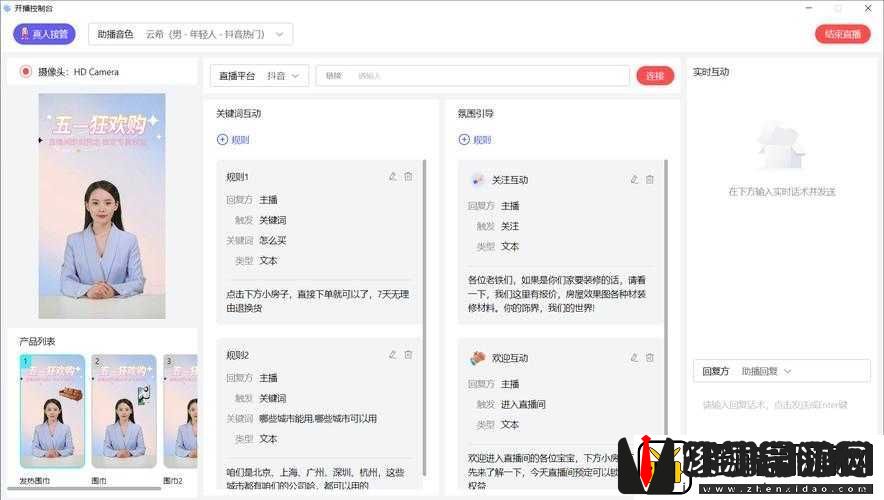This screenshot has width=884, height=500.
Task: Click the 真人接管 button
Action: click(x=44, y=34)
